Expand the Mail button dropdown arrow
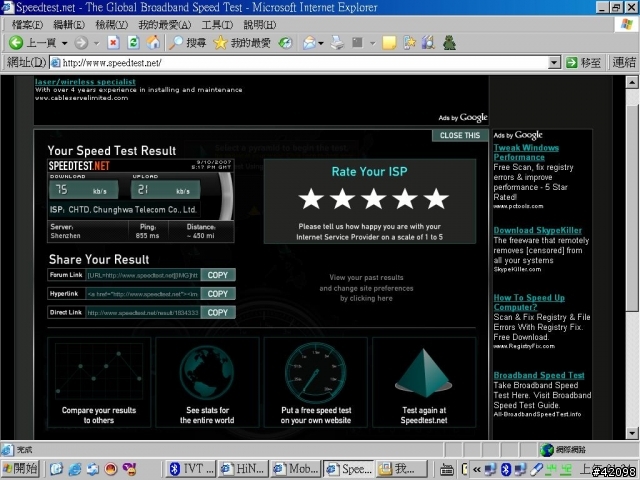 [321, 43]
